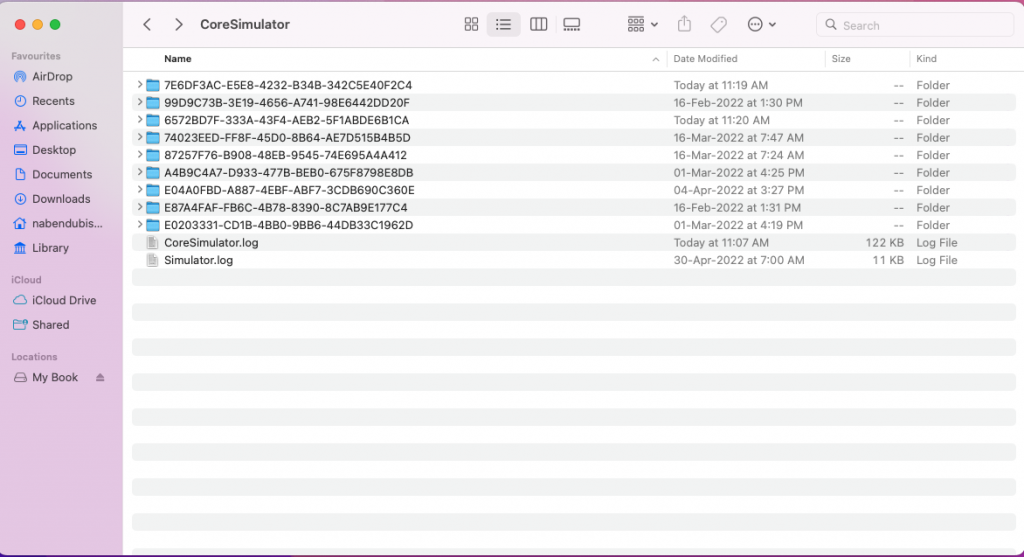Sort by the Name column header
Viewport: 1024px width, 557px height.
tap(178, 59)
